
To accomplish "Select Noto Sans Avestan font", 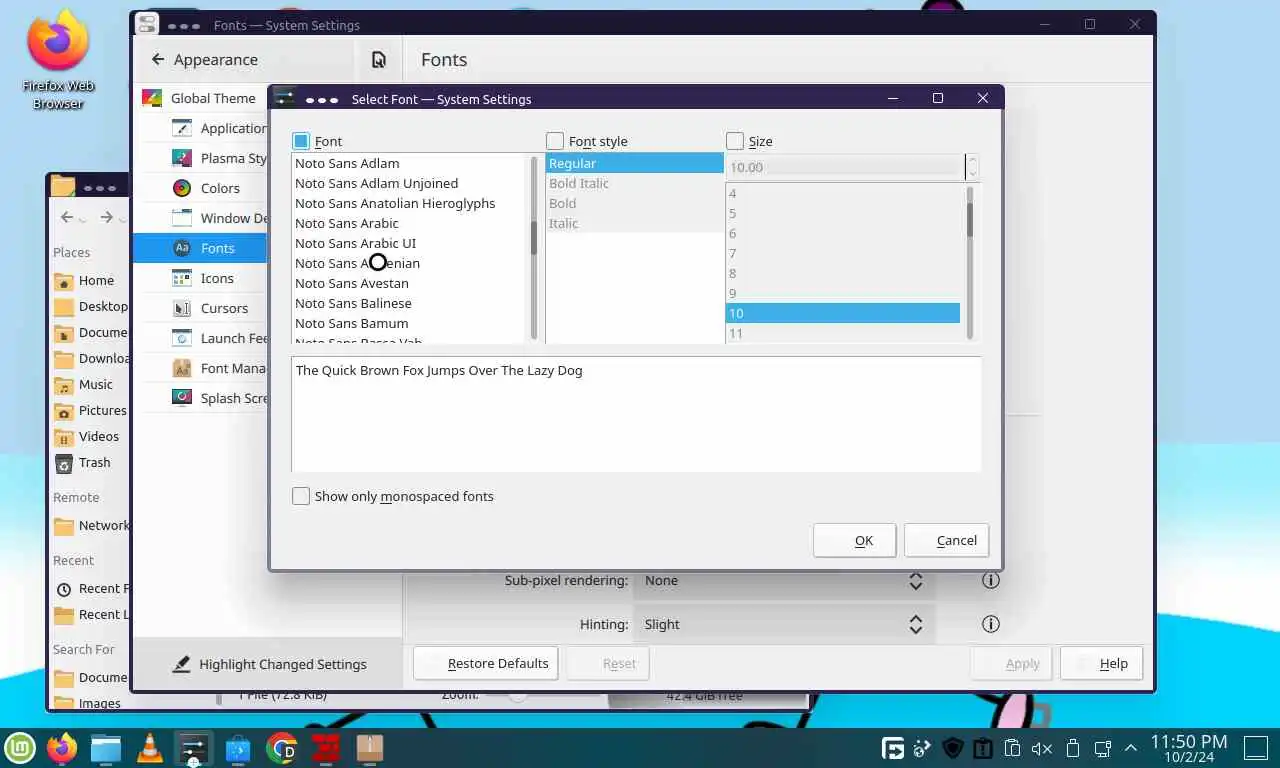I will click(409, 283).
